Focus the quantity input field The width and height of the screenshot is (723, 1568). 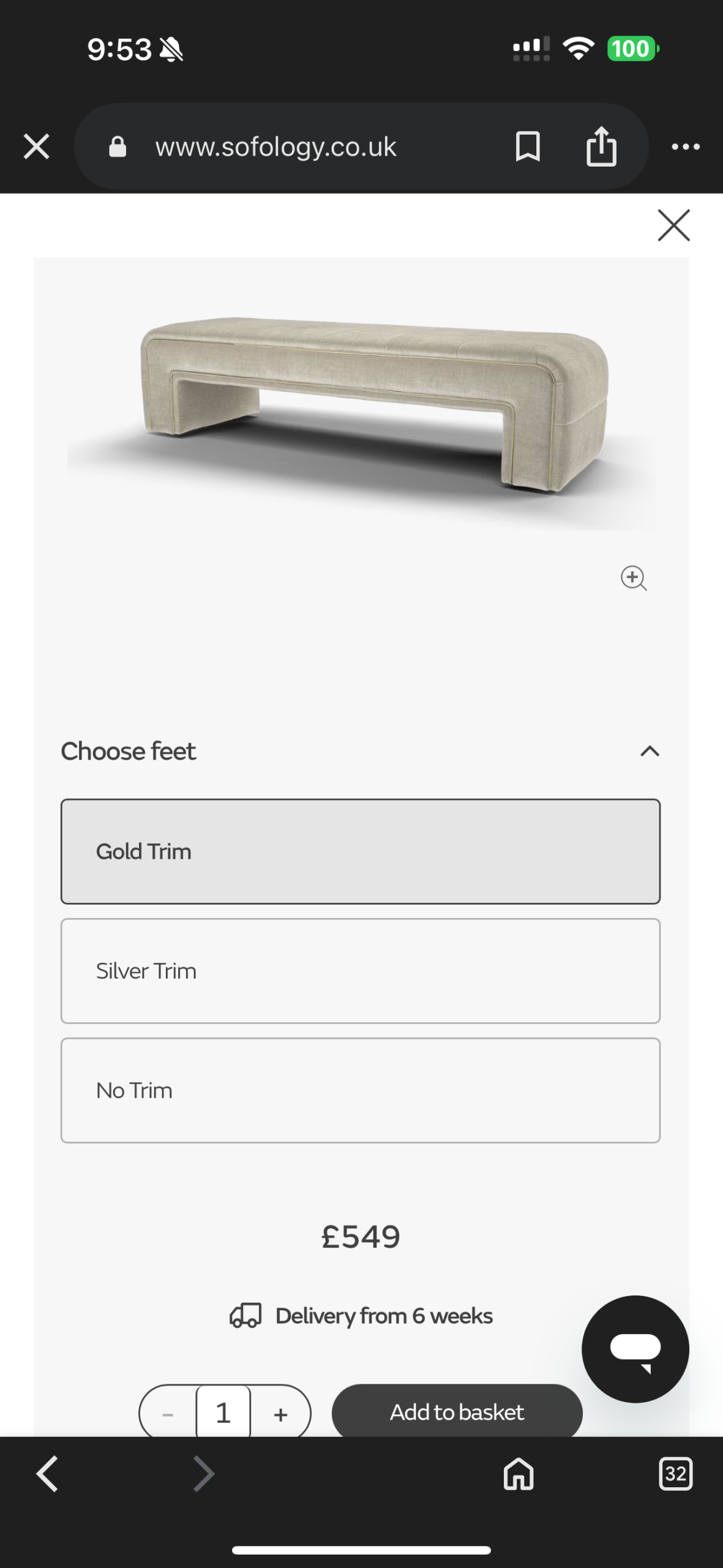(x=223, y=1414)
